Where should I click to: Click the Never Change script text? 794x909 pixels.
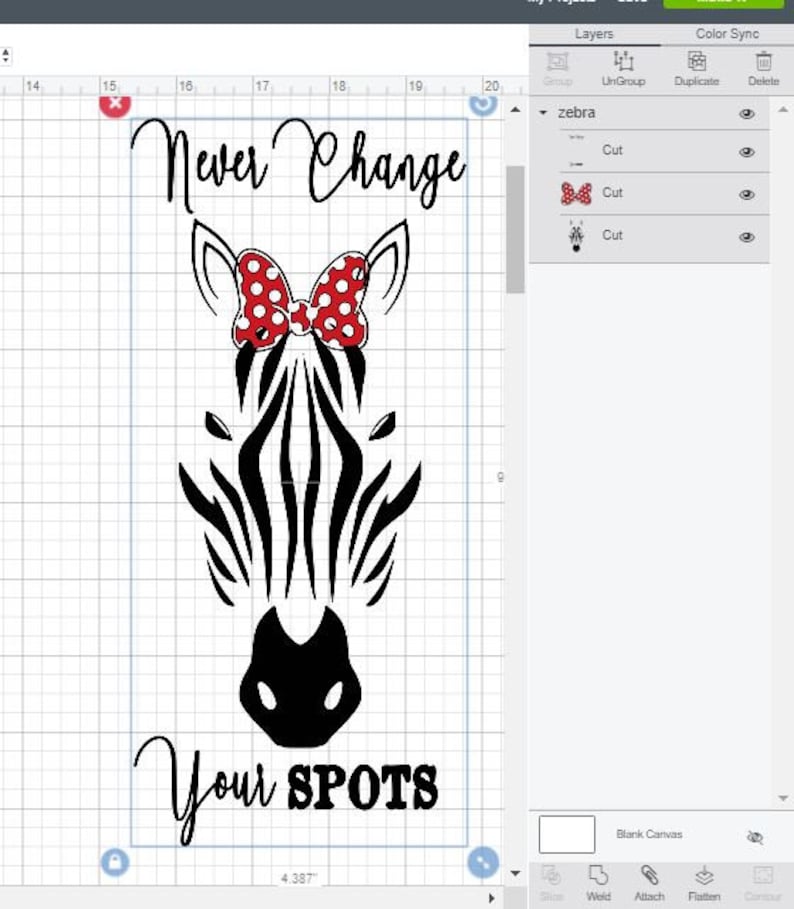298,165
